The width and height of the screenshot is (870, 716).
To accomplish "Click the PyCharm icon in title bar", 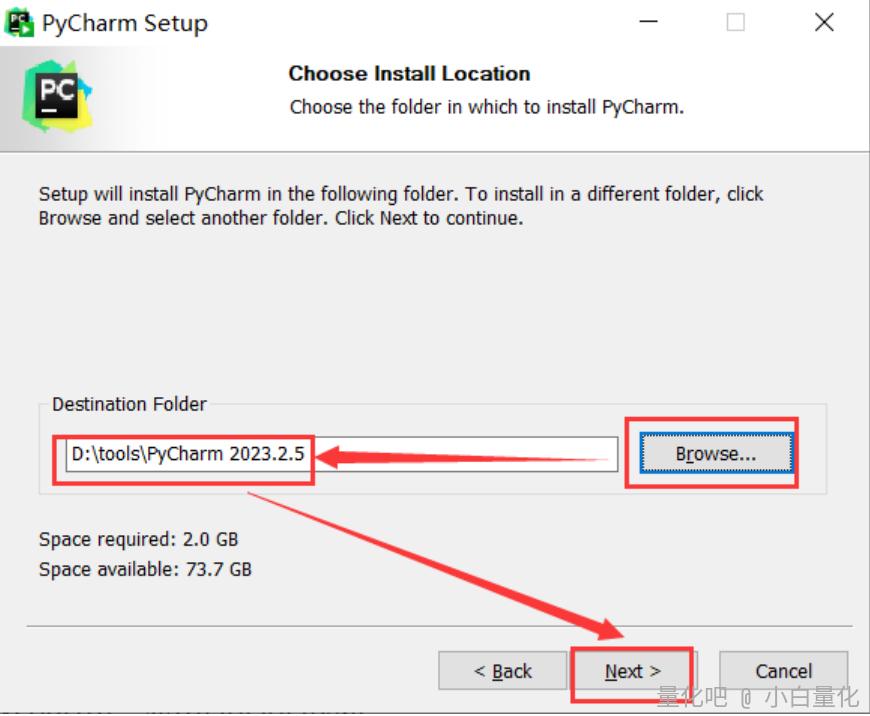I will (x=20, y=22).
